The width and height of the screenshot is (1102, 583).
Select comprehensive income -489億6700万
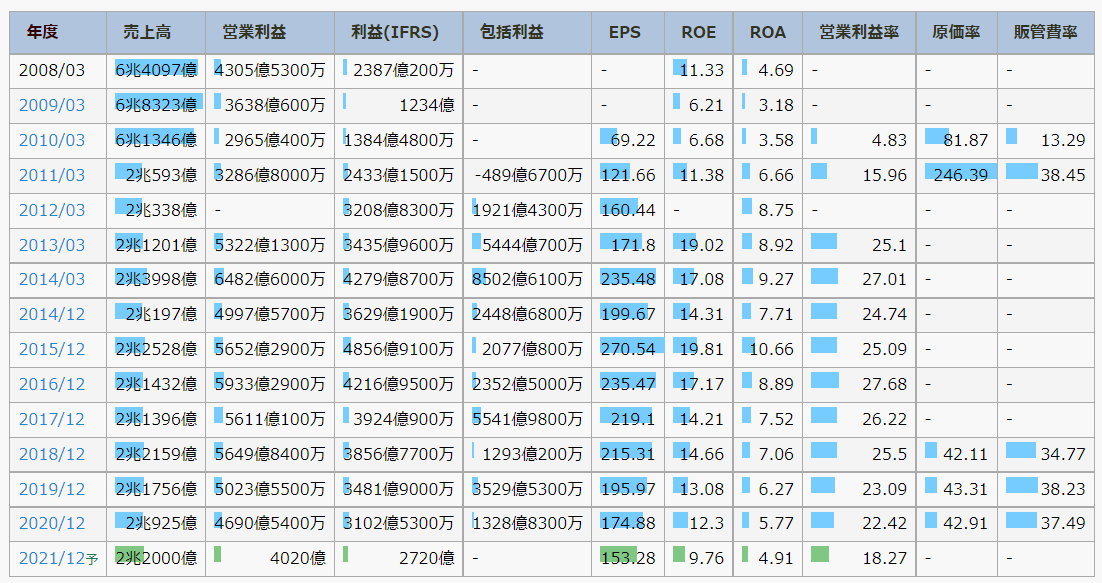coord(529,176)
